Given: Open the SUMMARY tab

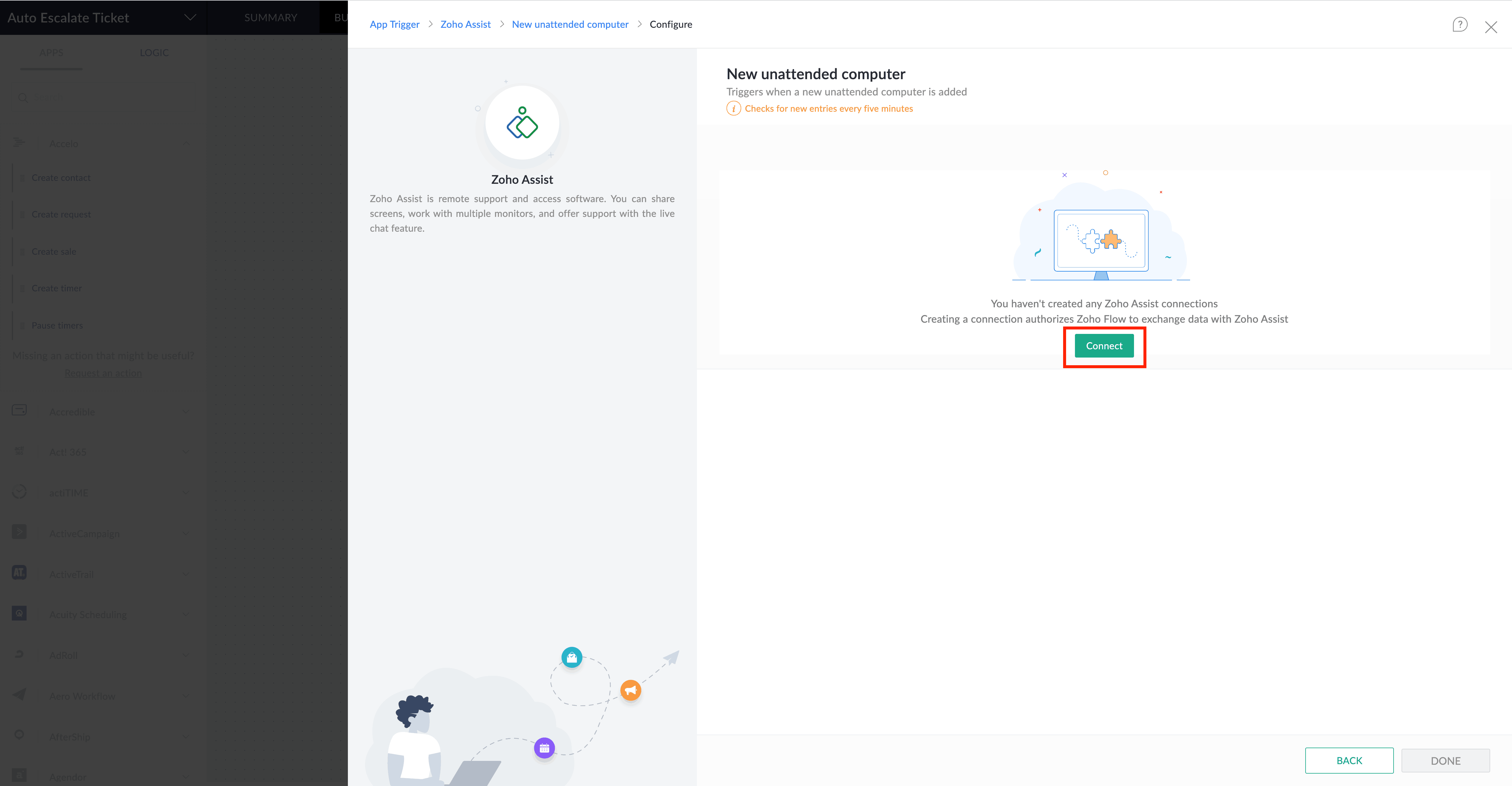Looking at the screenshot, I should tap(271, 18).
